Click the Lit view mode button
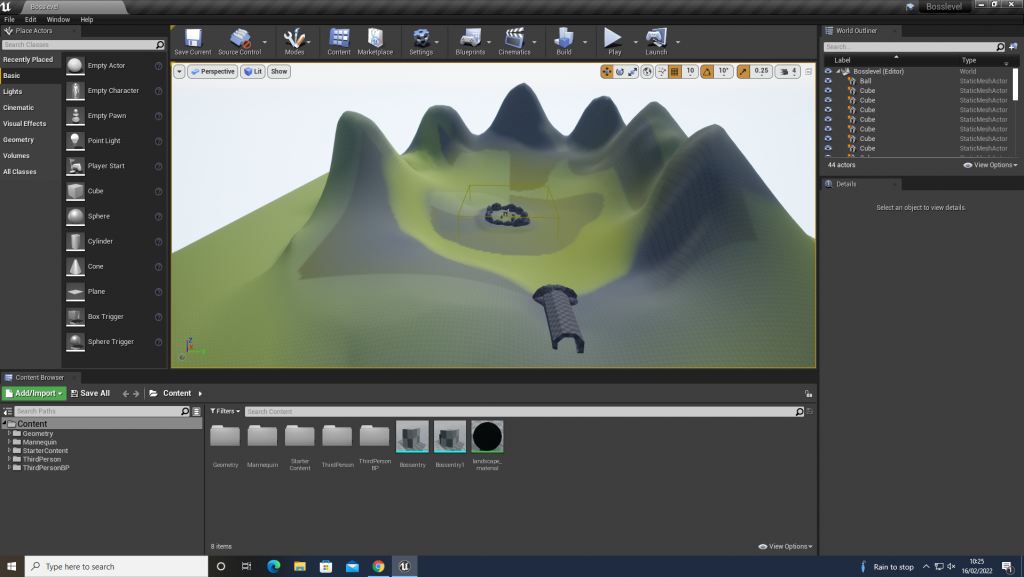1024x577 pixels. (253, 72)
